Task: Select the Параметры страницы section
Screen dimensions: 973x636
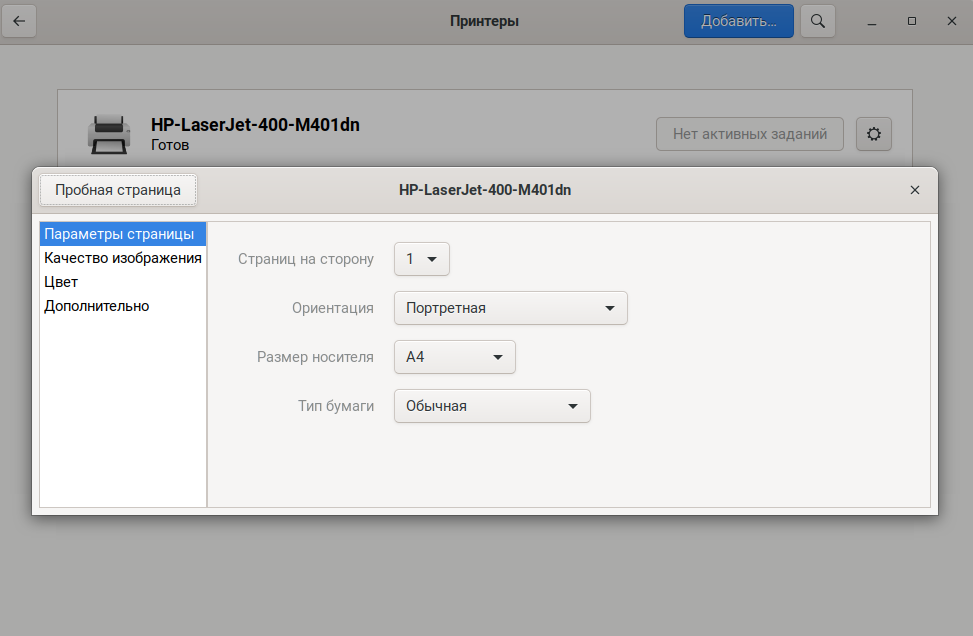Action: [119, 234]
